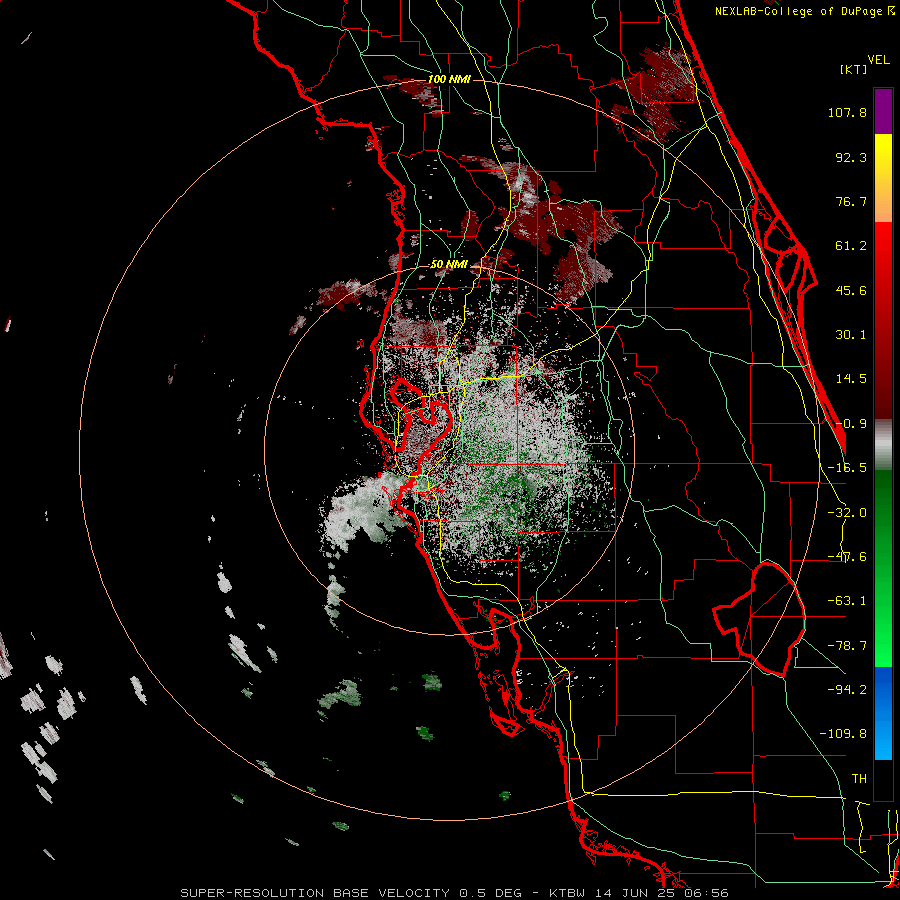
Task: Select the -78.7 scale value
Action: point(847,646)
